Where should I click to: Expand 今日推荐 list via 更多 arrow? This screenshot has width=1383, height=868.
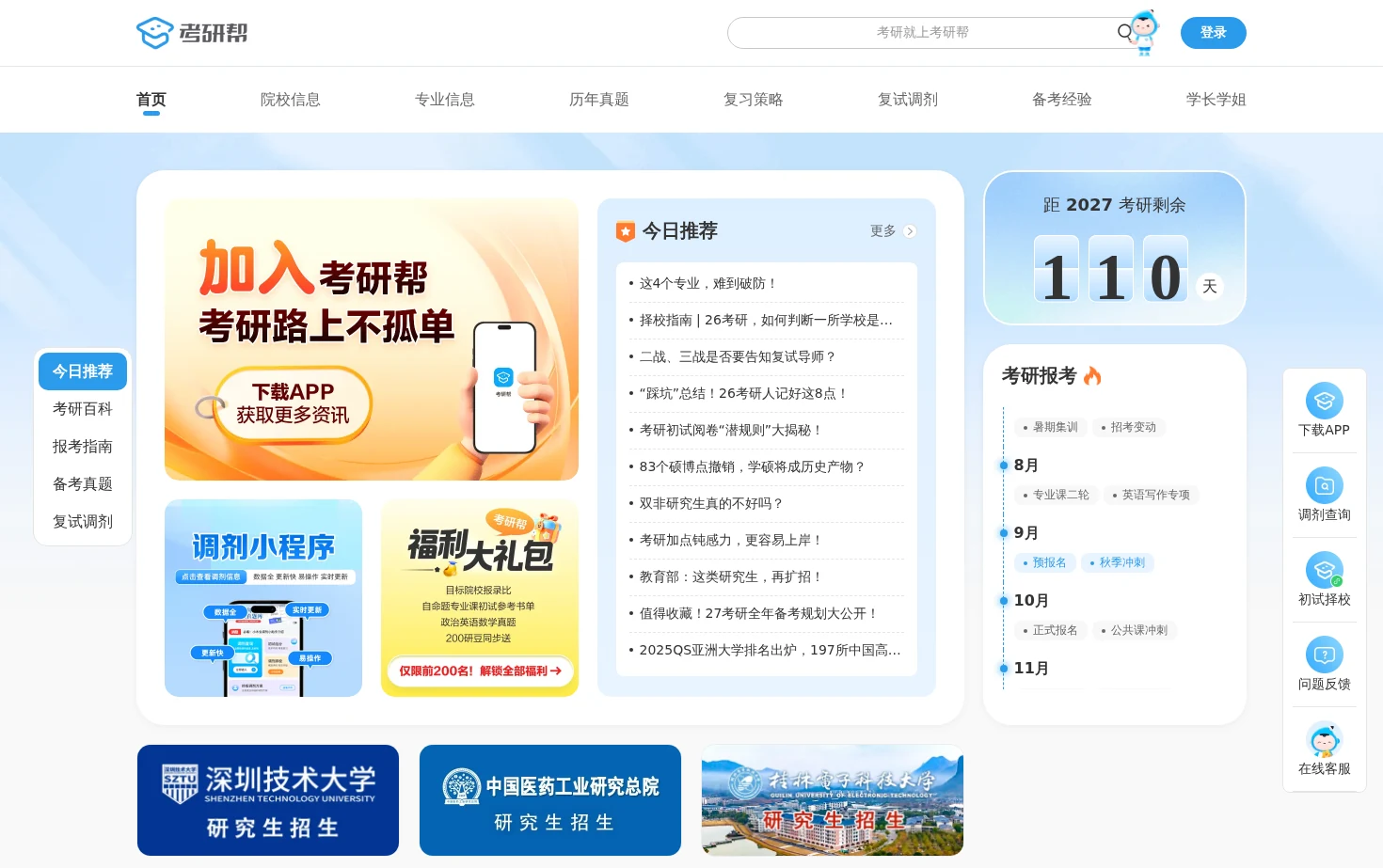pyautogui.click(x=909, y=231)
